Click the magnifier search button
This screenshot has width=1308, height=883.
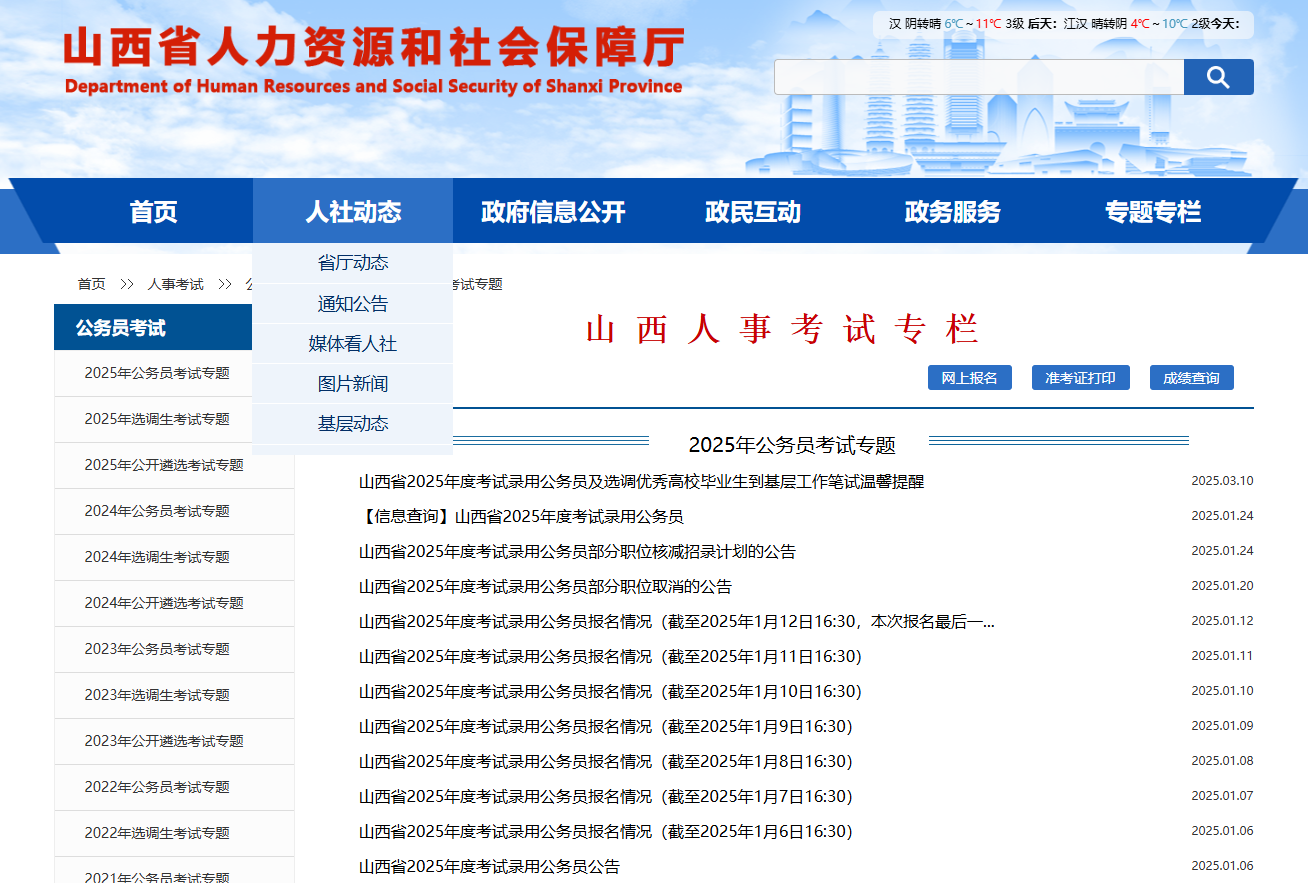[x=1218, y=77]
